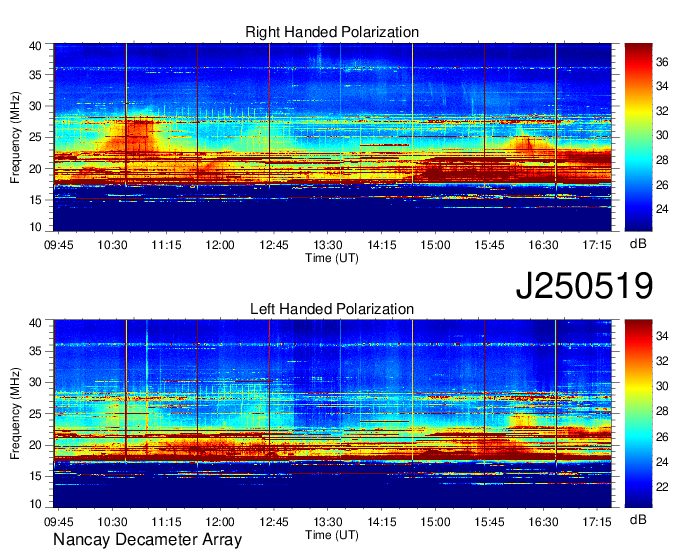Click the "dB" label of Left Handed color bar
This screenshot has height=552, width=680.
[638, 519]
